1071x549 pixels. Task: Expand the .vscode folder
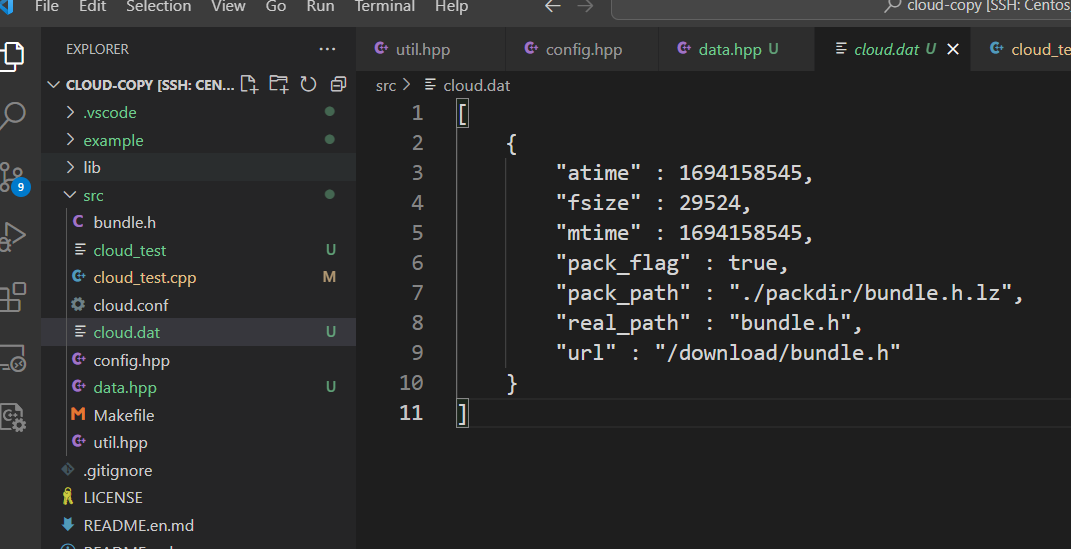[198, 112]
